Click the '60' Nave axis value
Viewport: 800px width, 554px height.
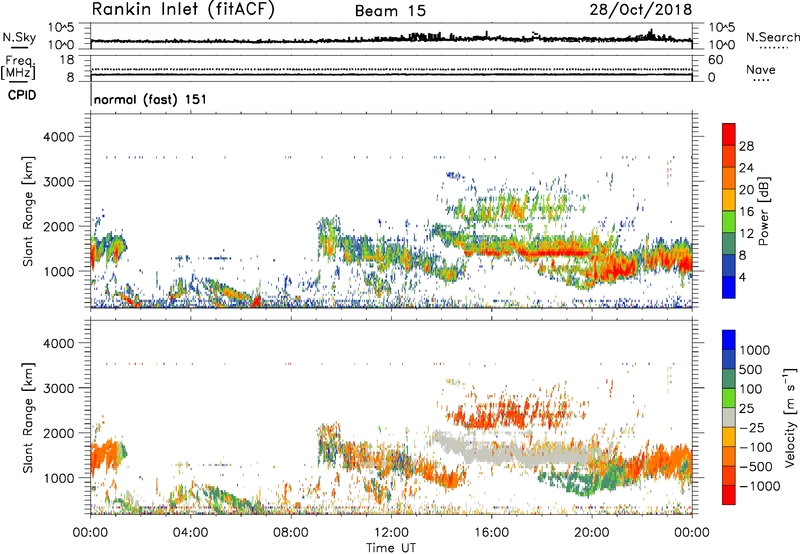[715, 60]
